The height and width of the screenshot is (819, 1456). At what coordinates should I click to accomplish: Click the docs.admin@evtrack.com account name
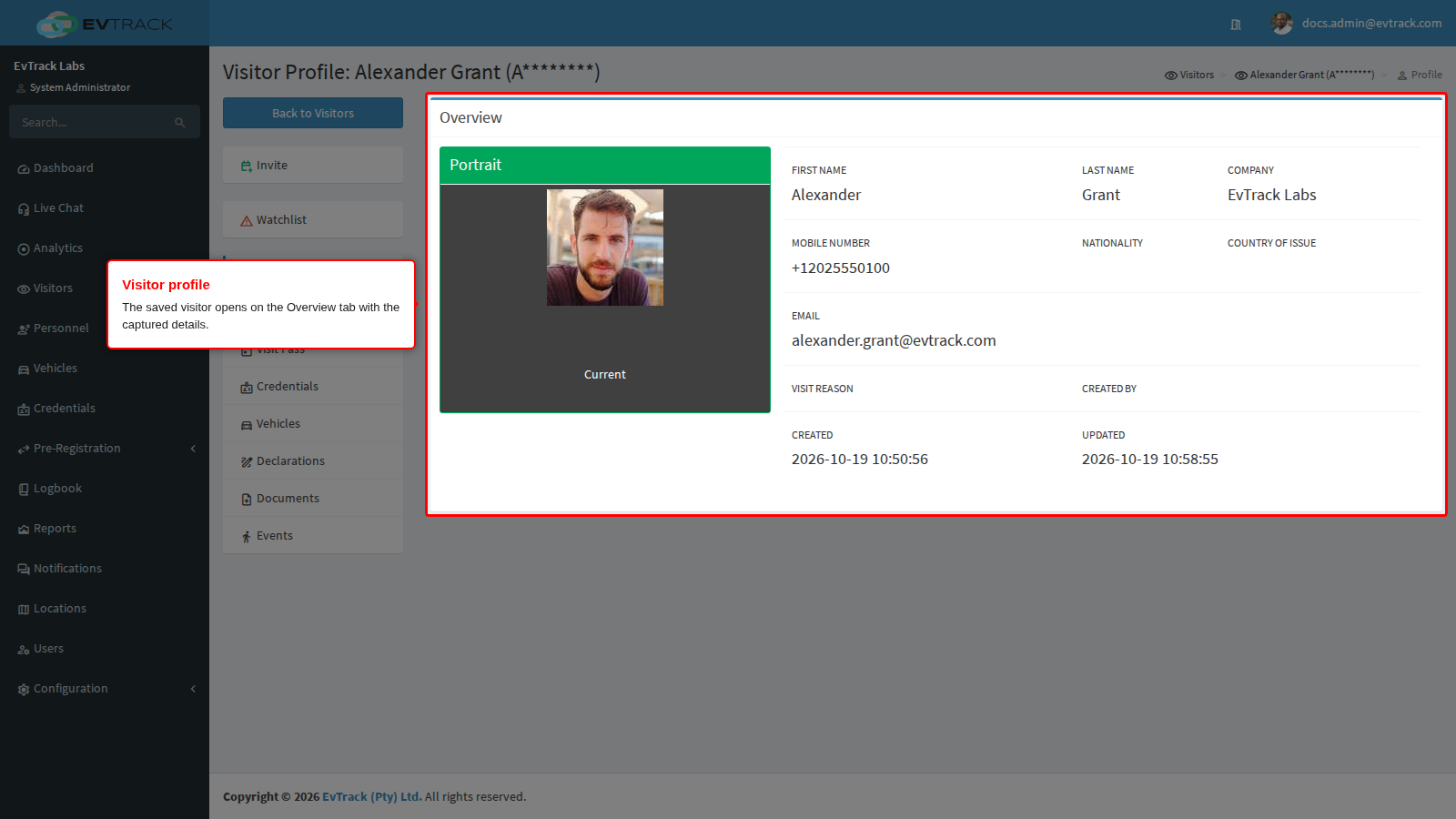1371,24
